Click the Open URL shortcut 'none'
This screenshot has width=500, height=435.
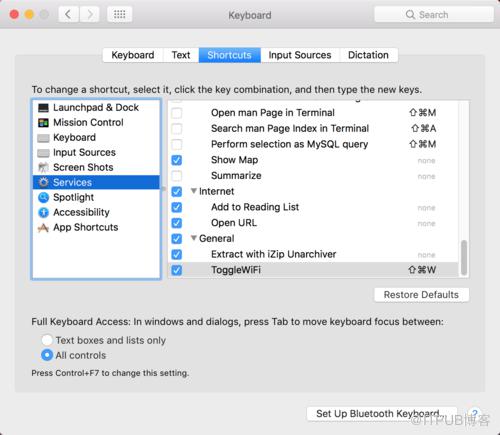click(x=427, y=223)
